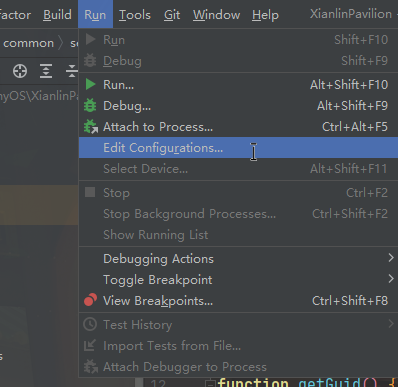This screenshot has width=398, height=387.
Task: Click the common breadcrumb item
Action: coord(29,43)
